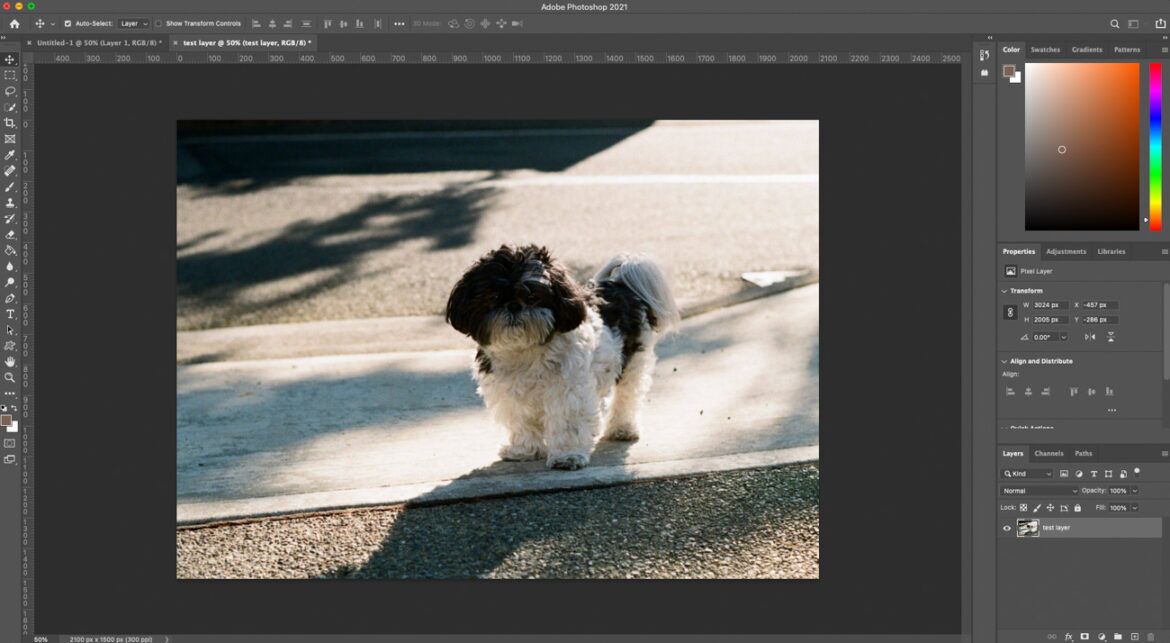Image resolution: width=1170 pixels, height=643 pixels.
Task: Select the Type tool
Action: (x=10, y=314)
